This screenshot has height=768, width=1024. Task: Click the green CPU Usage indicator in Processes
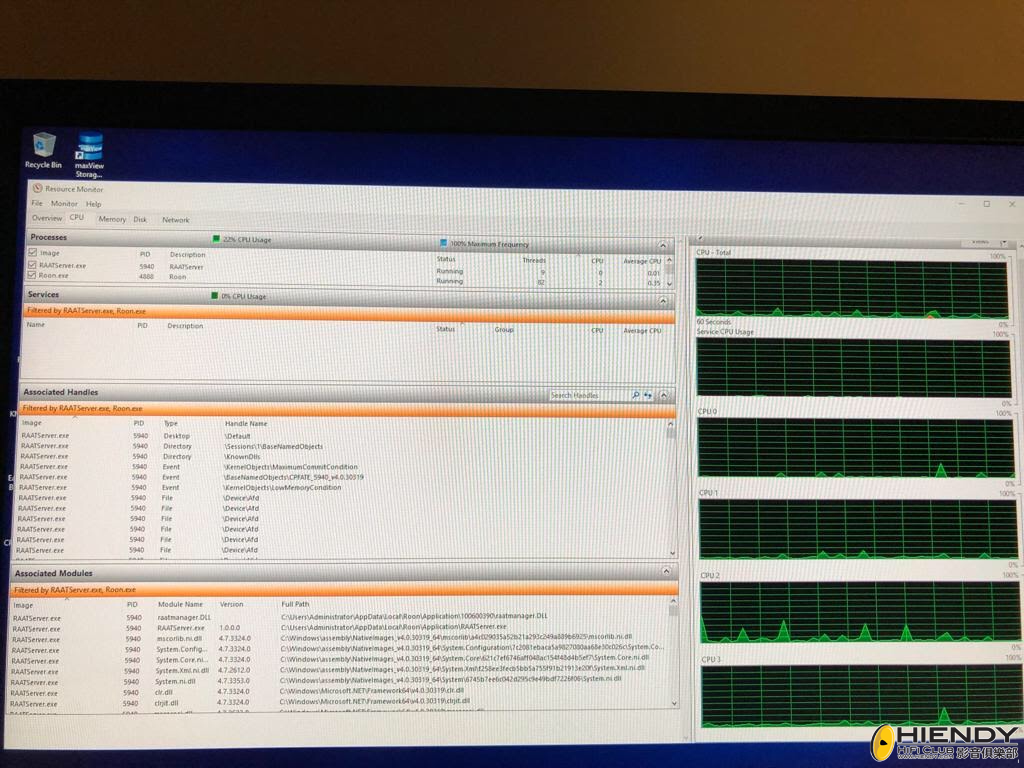(x=215, y=239)
